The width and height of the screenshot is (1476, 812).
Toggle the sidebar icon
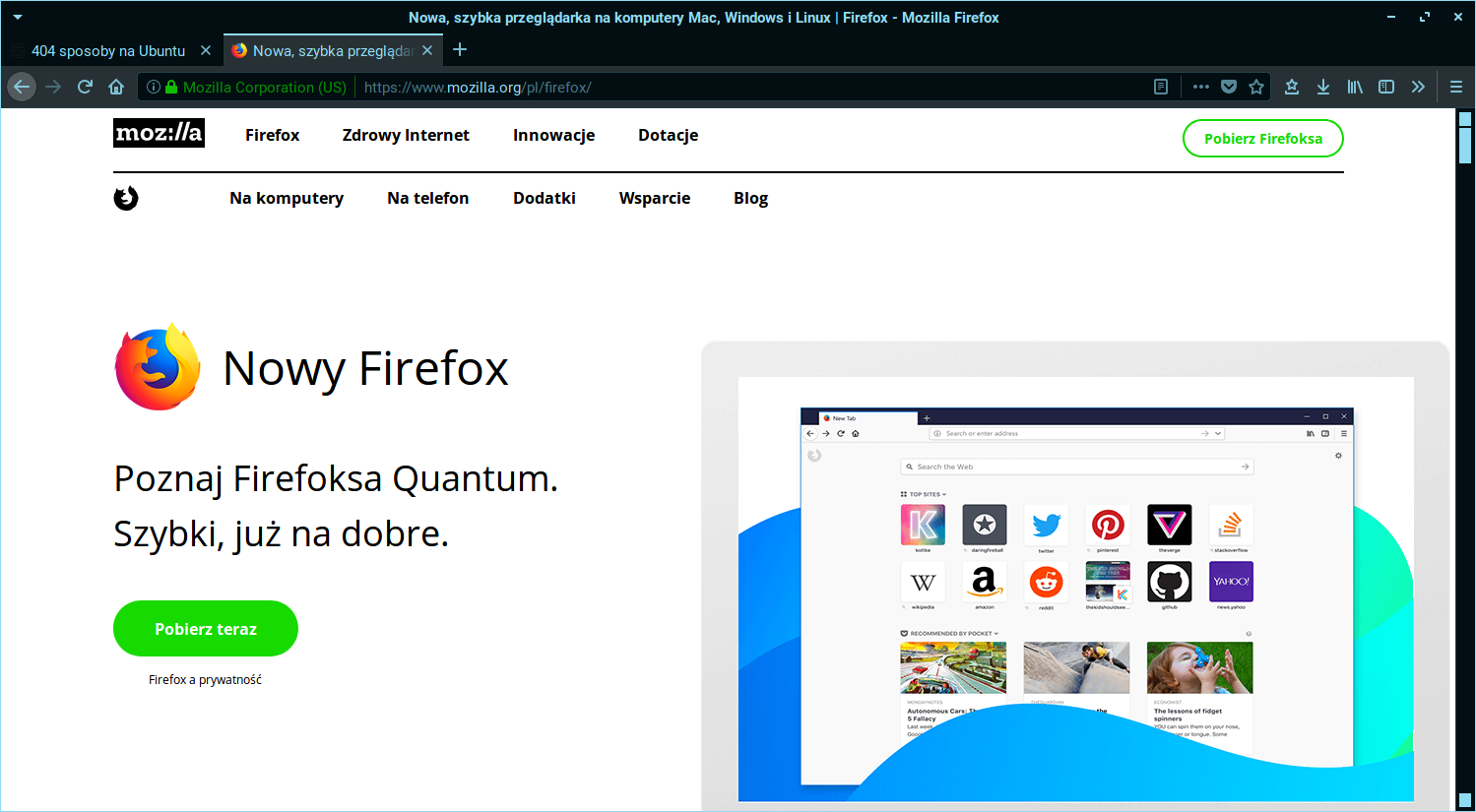coord(1386,87)
